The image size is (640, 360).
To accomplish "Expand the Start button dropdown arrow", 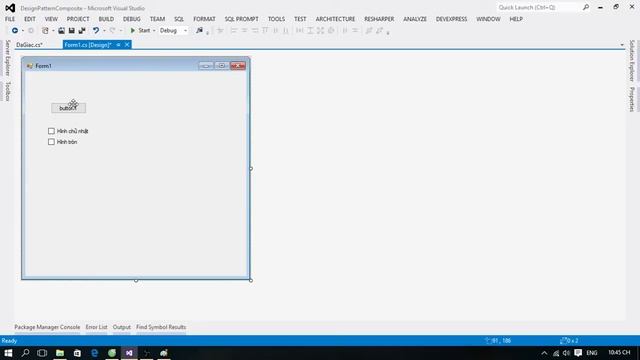I will click(x=154, y=31).
